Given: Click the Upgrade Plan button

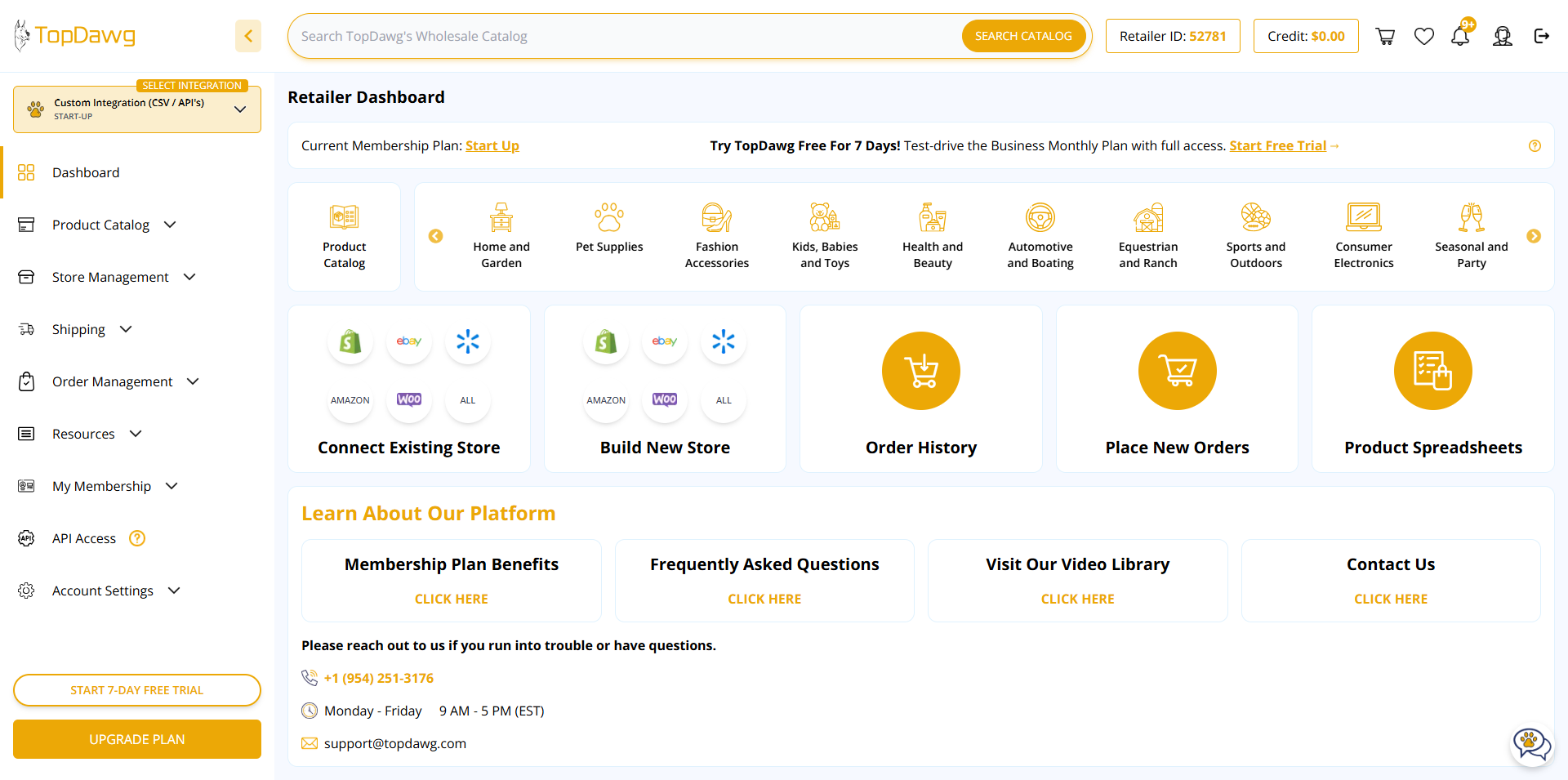Looking at the screenshot, I should 137,739.
